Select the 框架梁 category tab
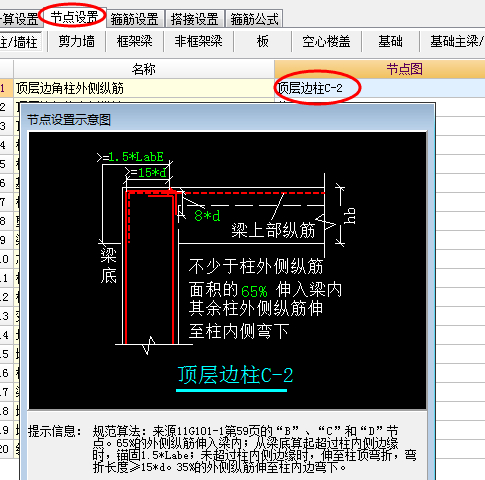The image size is (485, 480). [x=134, y=42]
